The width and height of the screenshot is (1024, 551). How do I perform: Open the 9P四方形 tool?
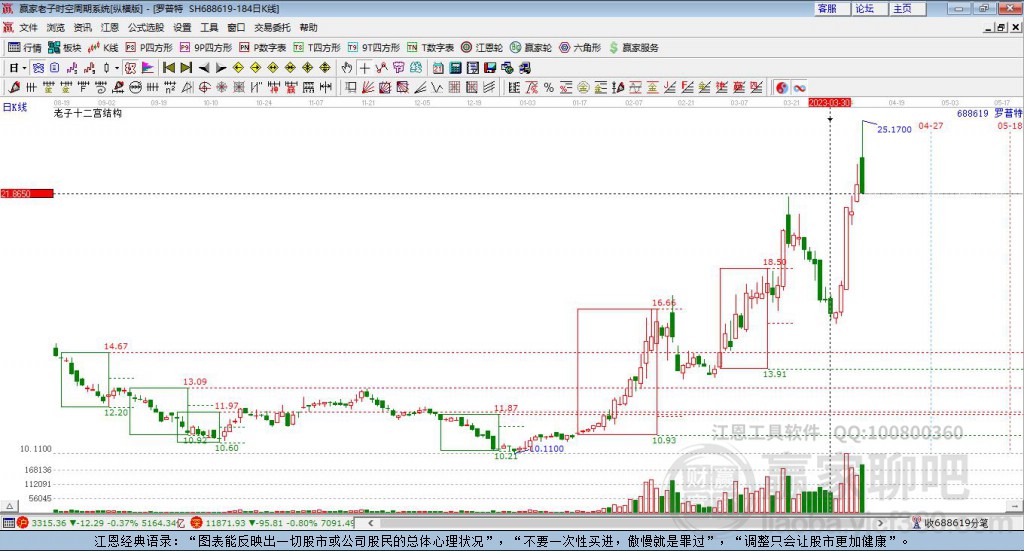click(x=206, y=48)
